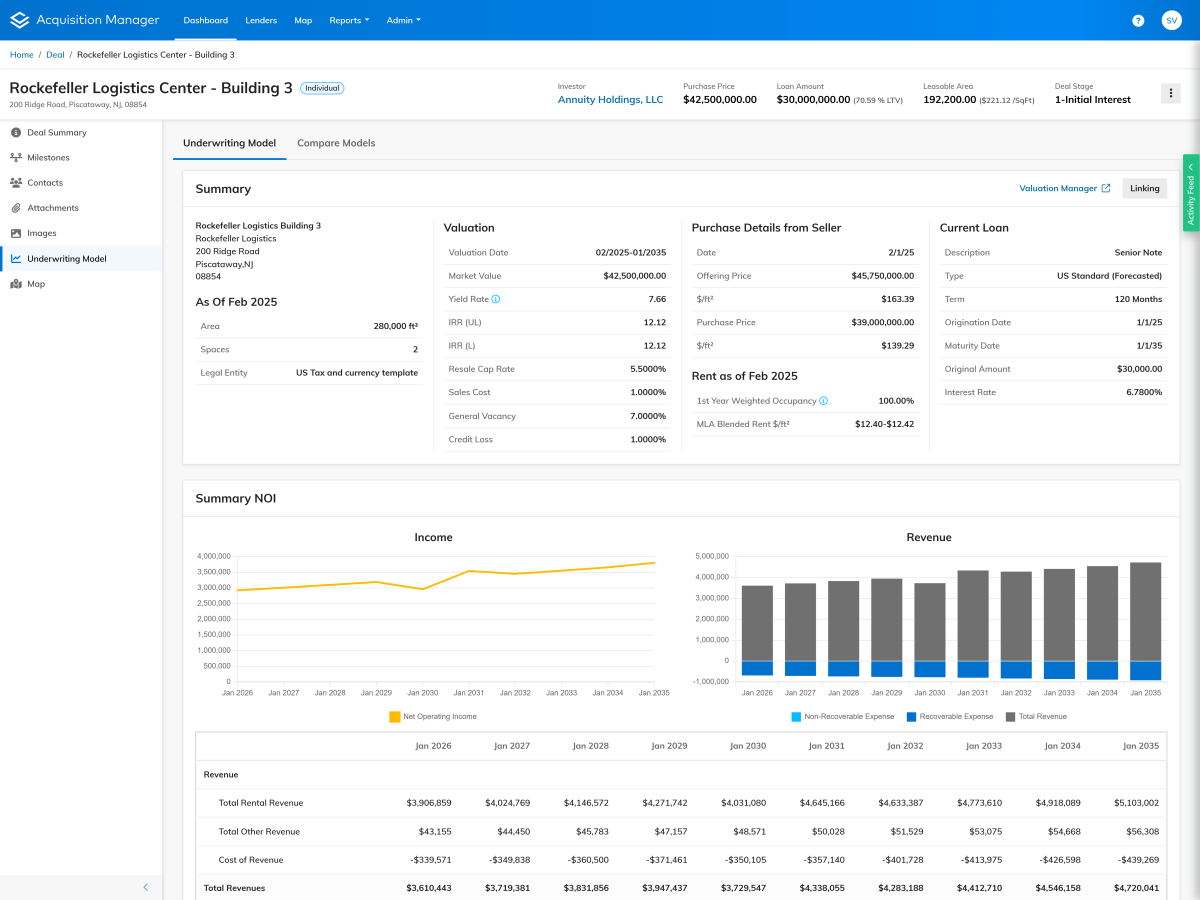Open Lenders in the top navigation
The width and height of the screenshot is (1200, 900).
(x=261, y=20)
